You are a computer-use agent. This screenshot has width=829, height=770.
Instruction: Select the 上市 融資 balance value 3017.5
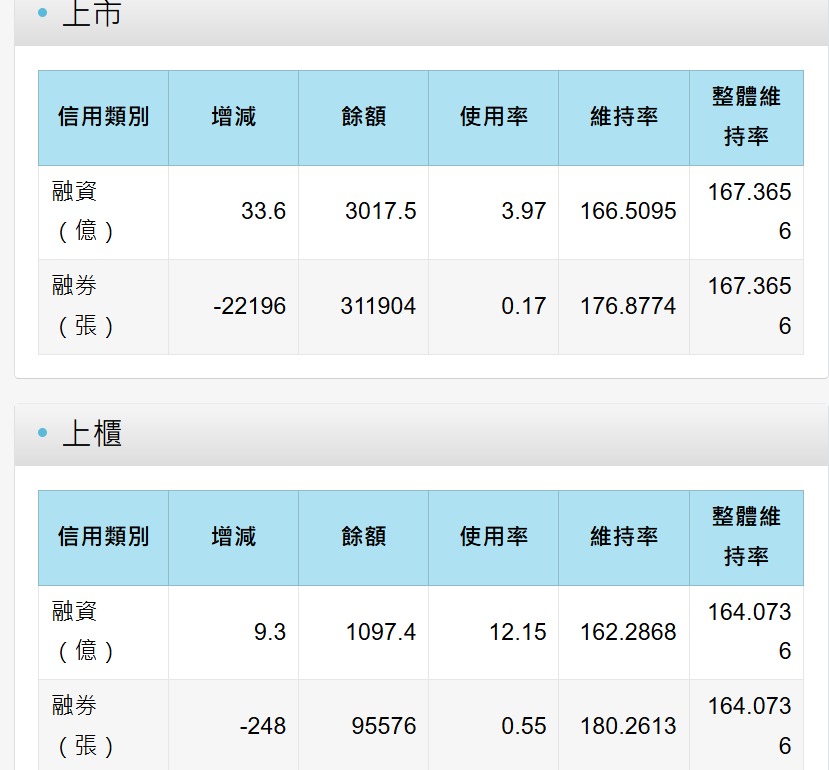[x=381, y=211]
